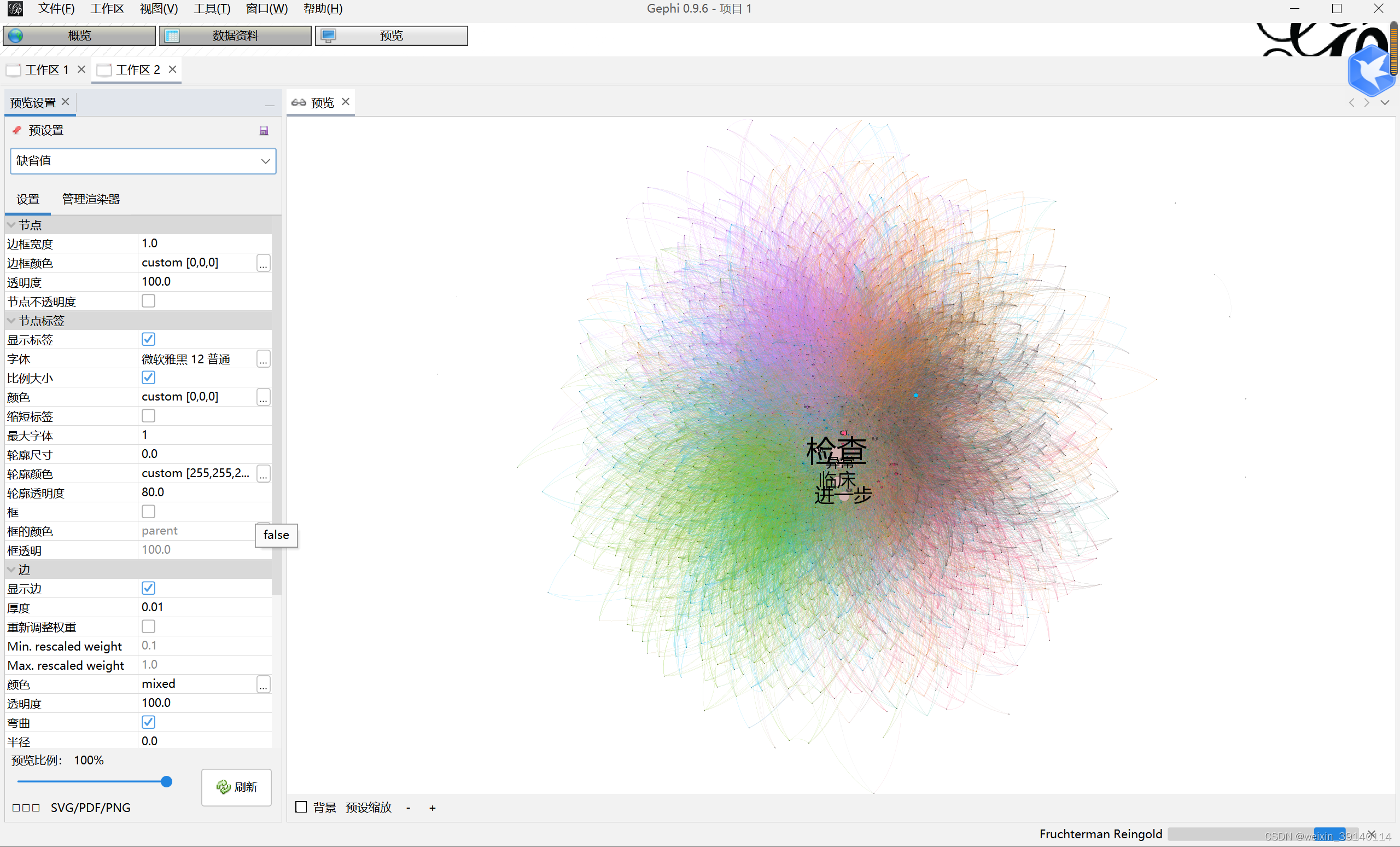Collapse the 边 edges section
Screen dimensions: 1400x847
[11, 569]
